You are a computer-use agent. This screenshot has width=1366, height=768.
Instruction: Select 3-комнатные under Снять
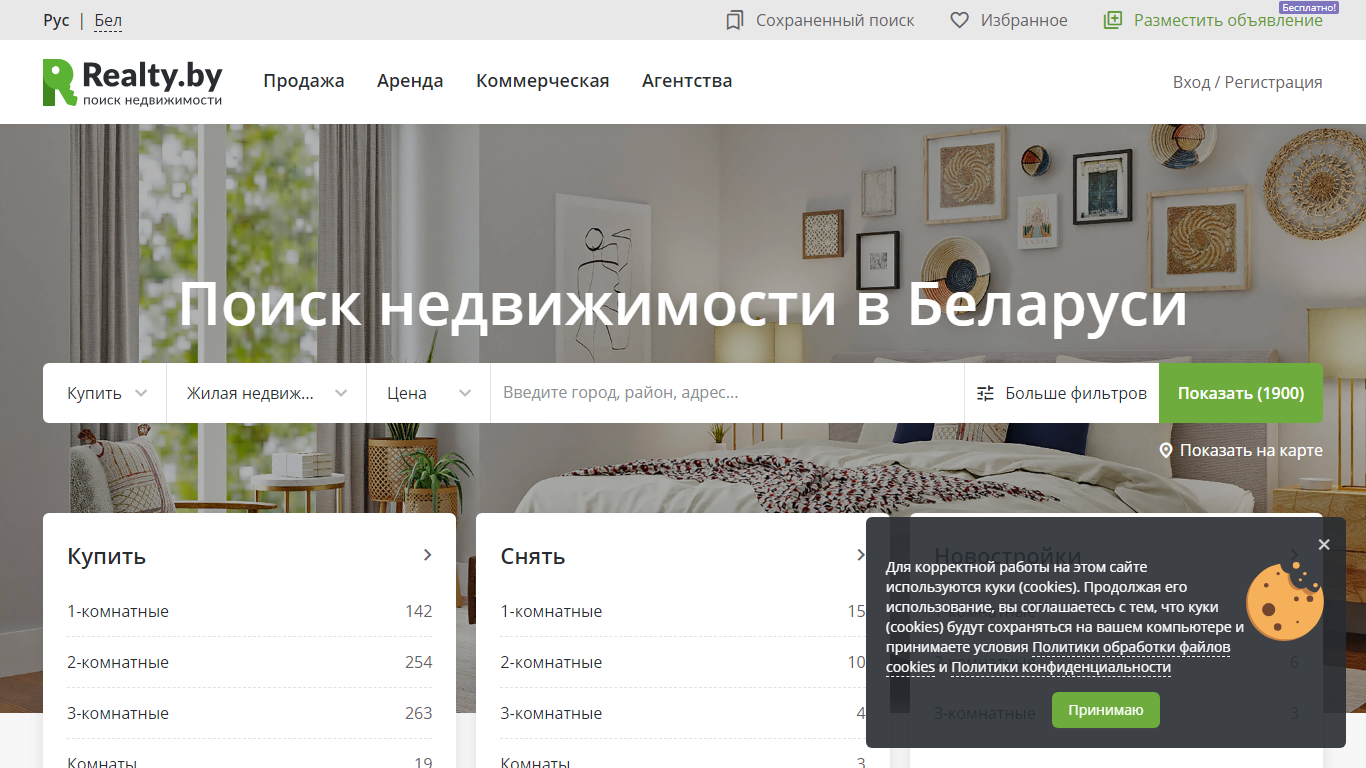click(683, 713)
